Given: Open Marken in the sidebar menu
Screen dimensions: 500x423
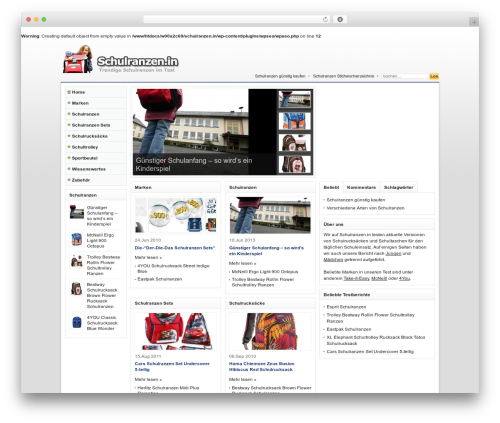Looking at the screenshot, I should tap(96, 103).
